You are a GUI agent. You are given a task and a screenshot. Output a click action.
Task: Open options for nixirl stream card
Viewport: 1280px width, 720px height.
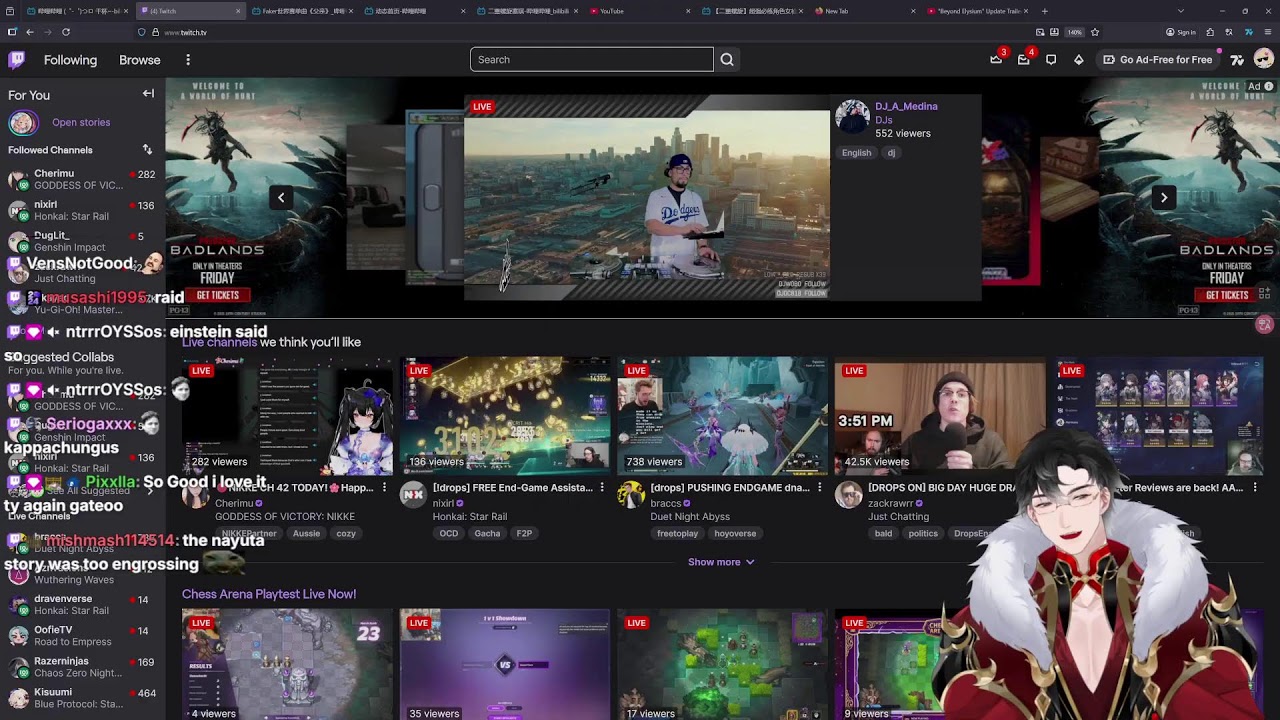602,488
